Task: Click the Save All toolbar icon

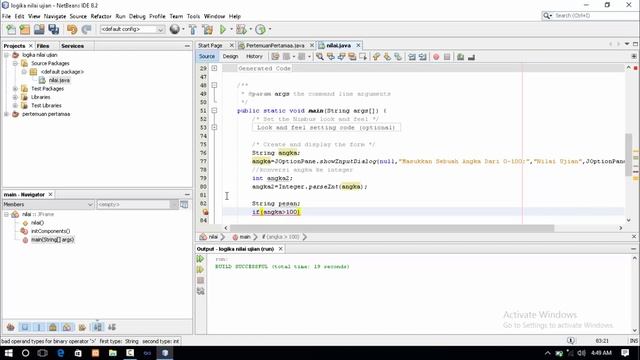Action: tap(53, 29)
